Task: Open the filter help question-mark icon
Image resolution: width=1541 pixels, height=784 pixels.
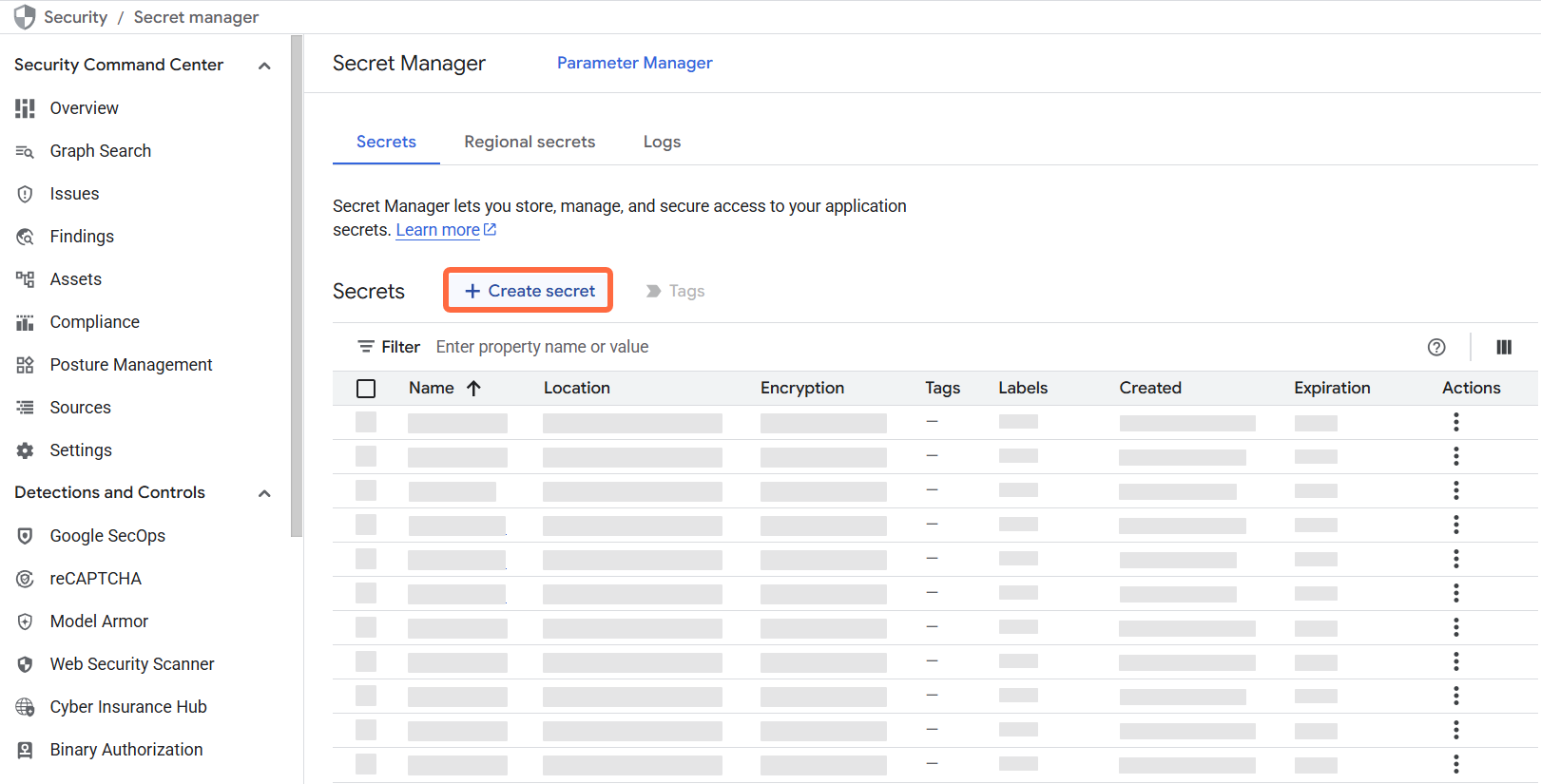Action: [1436, 347]
